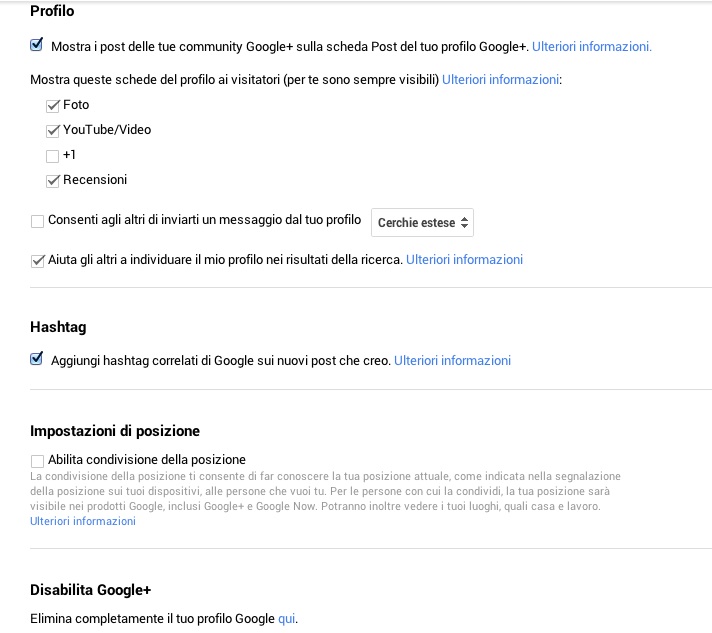Open 'Ulteriori informazioni' link under location settings

(x=83, y=521)
